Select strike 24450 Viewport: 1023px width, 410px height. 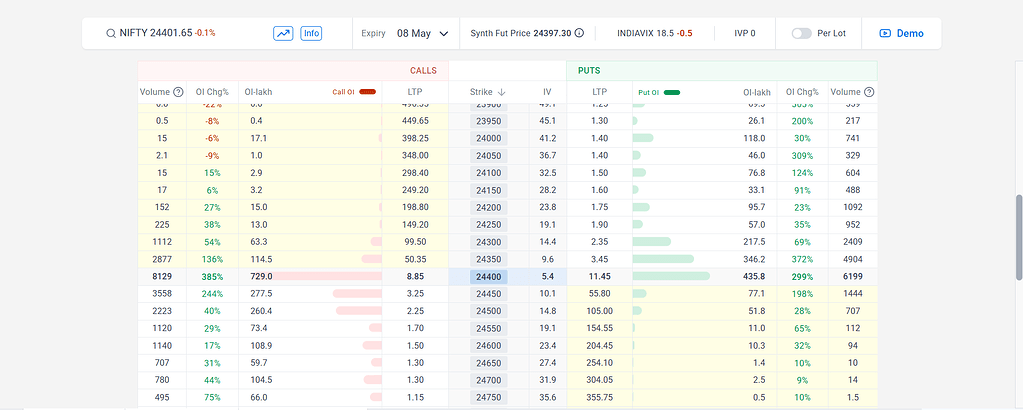coord(489,294)
